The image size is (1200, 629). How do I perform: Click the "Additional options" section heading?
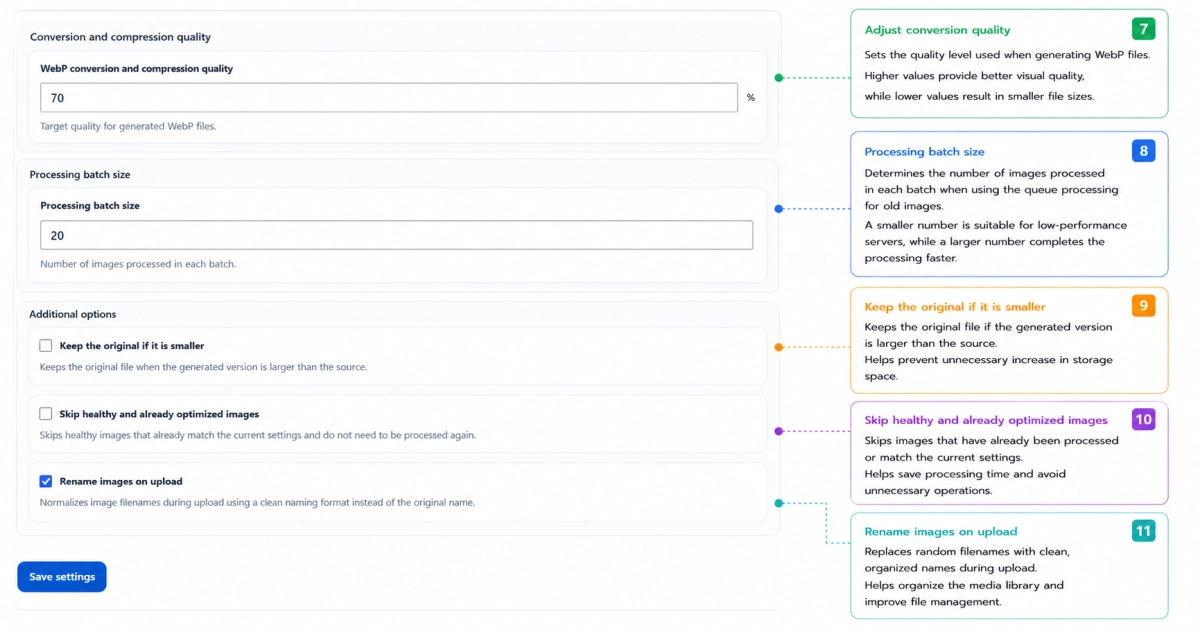tap(73, 314)
